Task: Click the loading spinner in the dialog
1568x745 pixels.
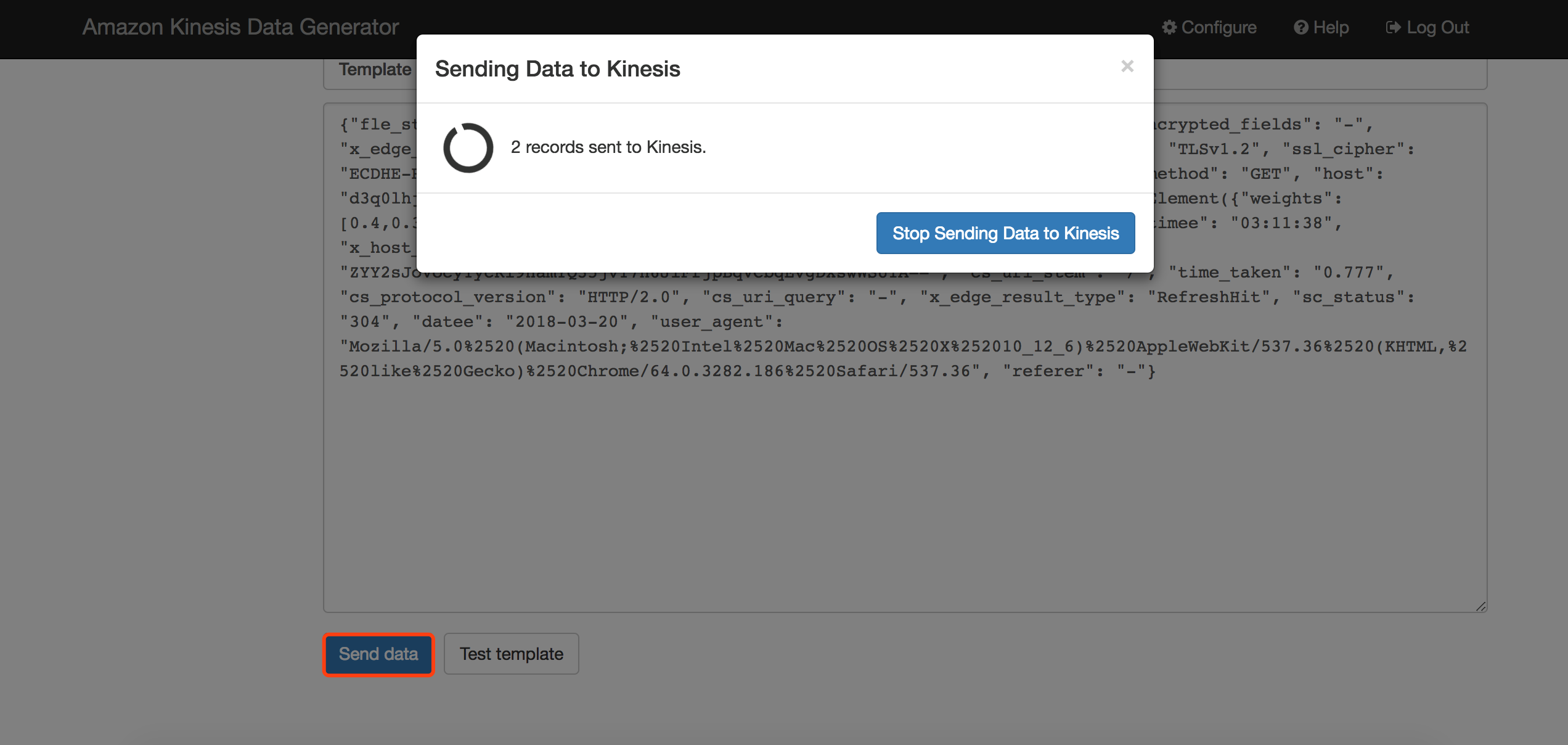Action: click(468, 148)
